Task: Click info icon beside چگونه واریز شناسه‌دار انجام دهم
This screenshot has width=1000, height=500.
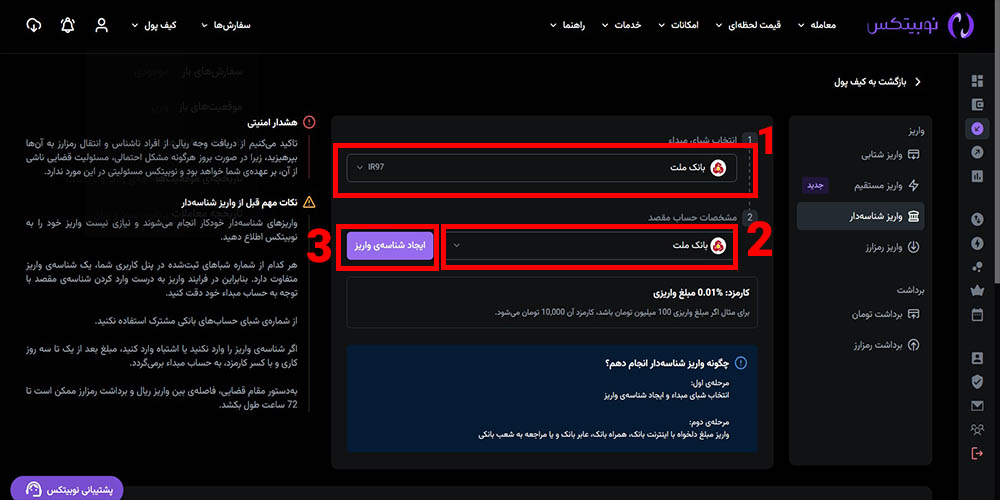Action: pos(740,363)
